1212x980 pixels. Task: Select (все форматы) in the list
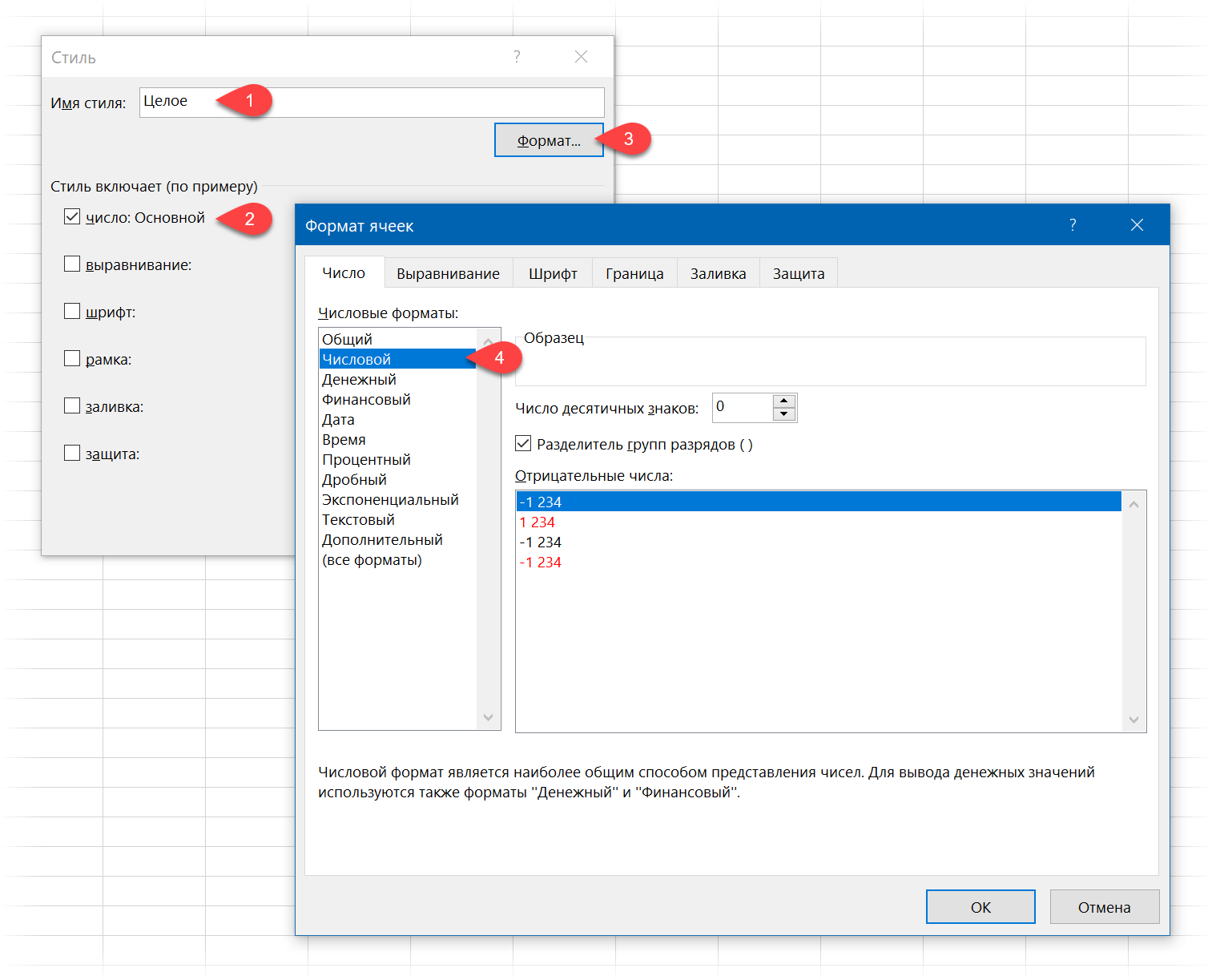398,559
